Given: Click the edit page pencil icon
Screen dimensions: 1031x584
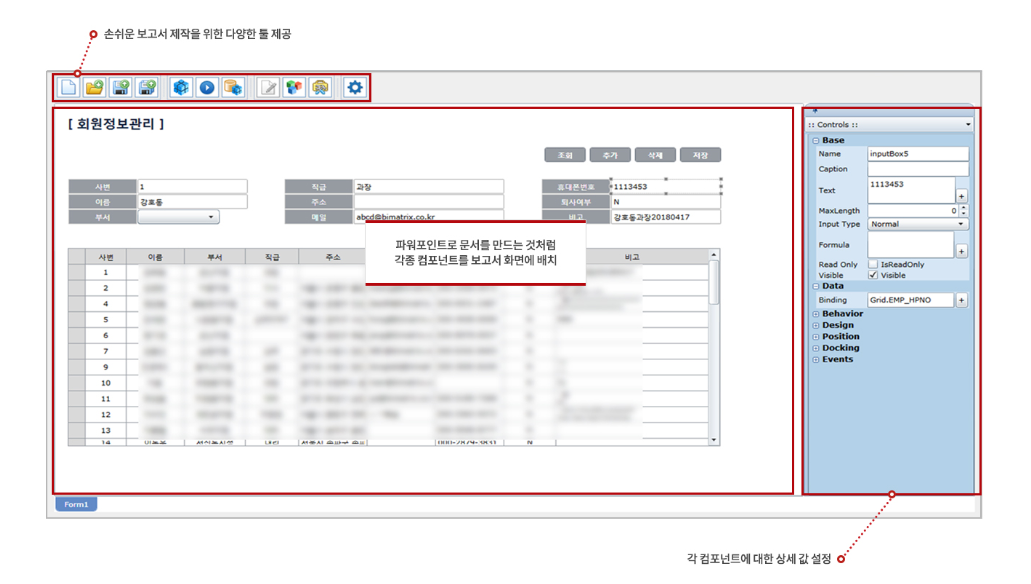Looking at the screenshot, I should coord(268,88).
